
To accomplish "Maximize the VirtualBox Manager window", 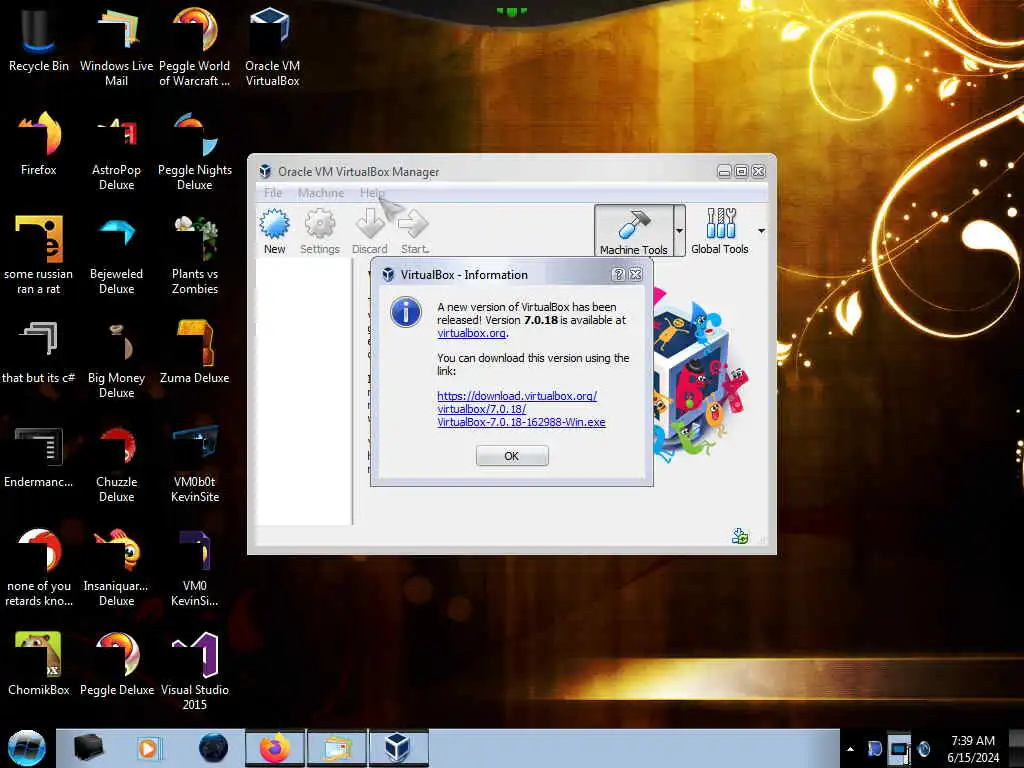I will point(741,171).
